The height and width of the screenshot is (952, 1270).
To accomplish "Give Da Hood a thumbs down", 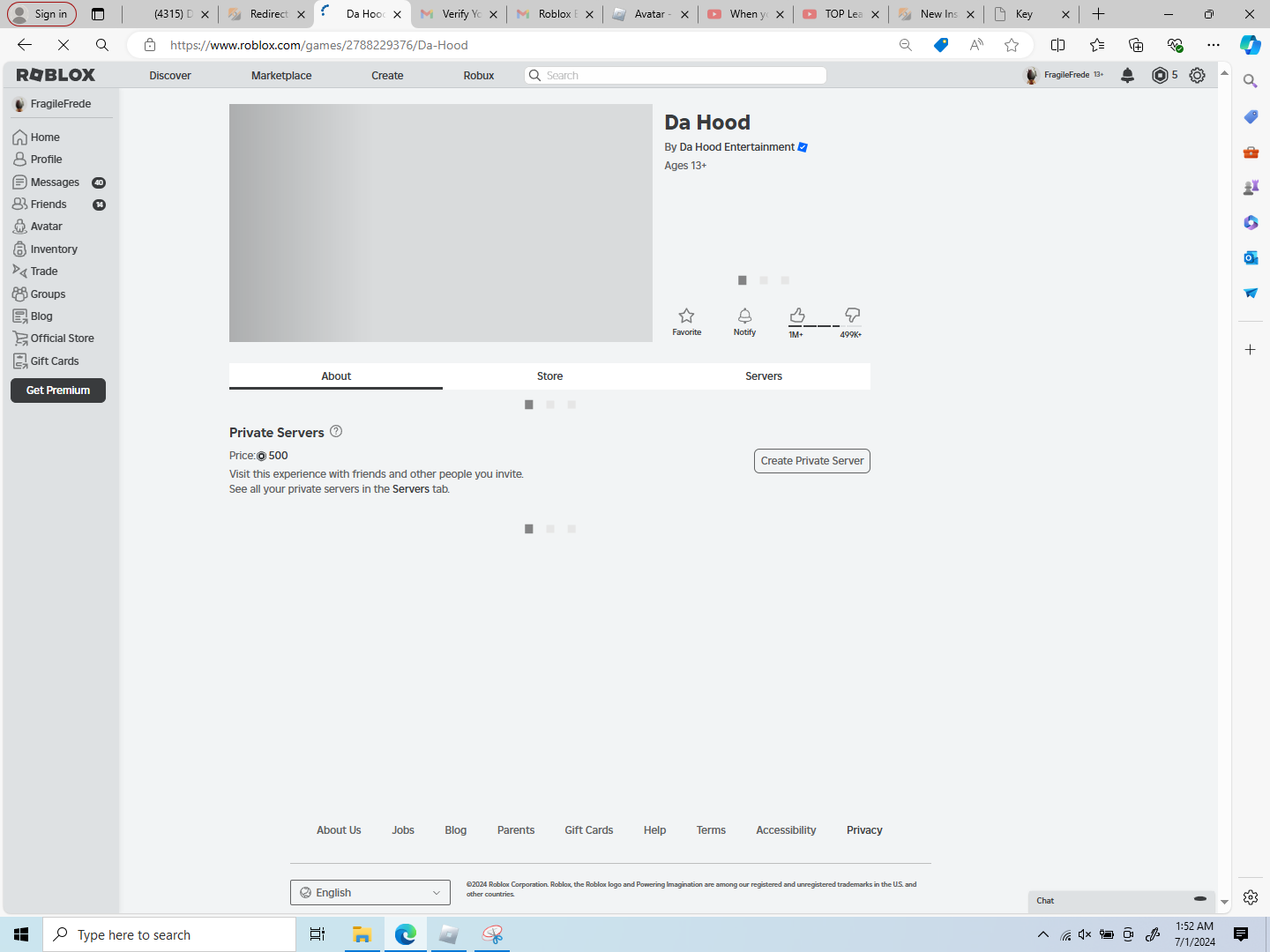I will (x=852, y=316).
